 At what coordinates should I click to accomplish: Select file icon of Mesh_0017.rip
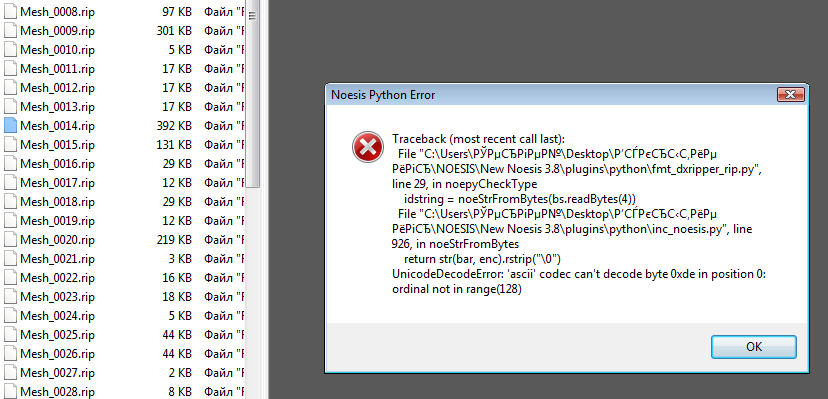(11, 183)
